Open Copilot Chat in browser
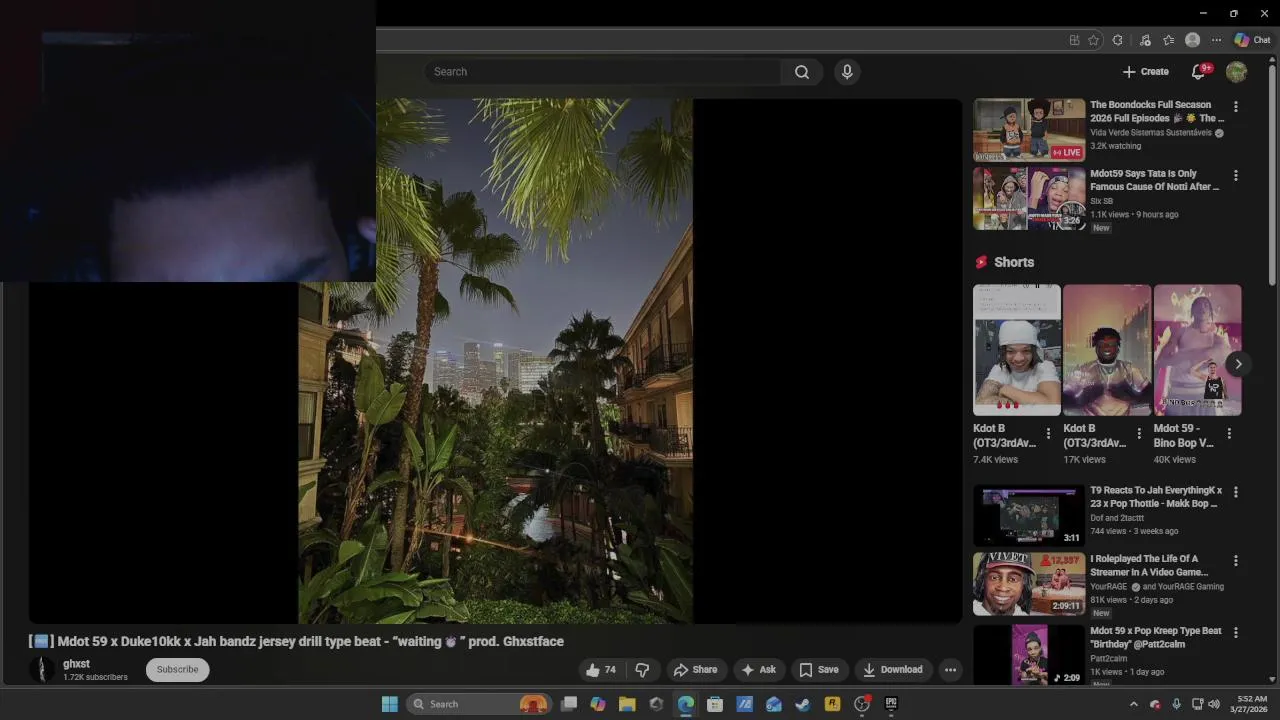 (x=1252, y=40)
